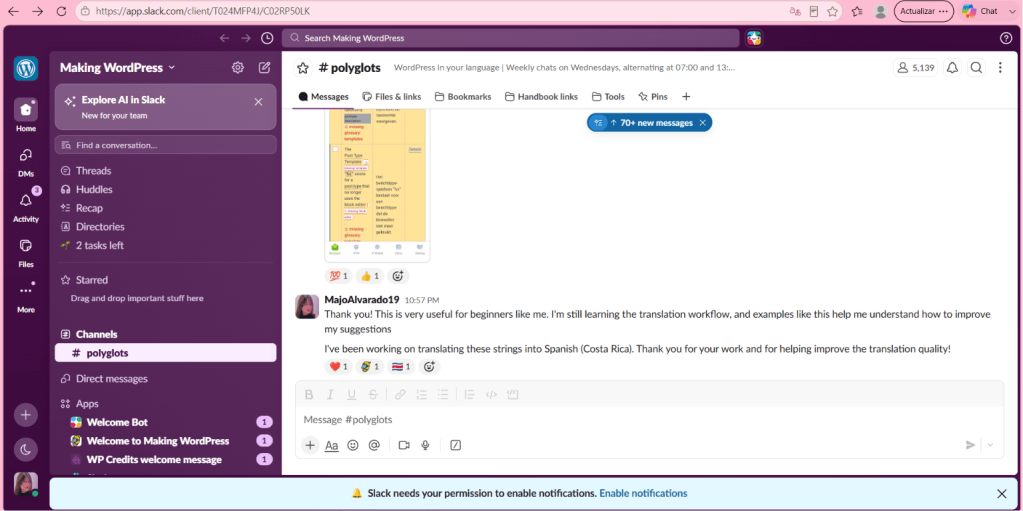
Task: Open Activity in the left rail
Action: pyautogui.click(x=26, y=206)
